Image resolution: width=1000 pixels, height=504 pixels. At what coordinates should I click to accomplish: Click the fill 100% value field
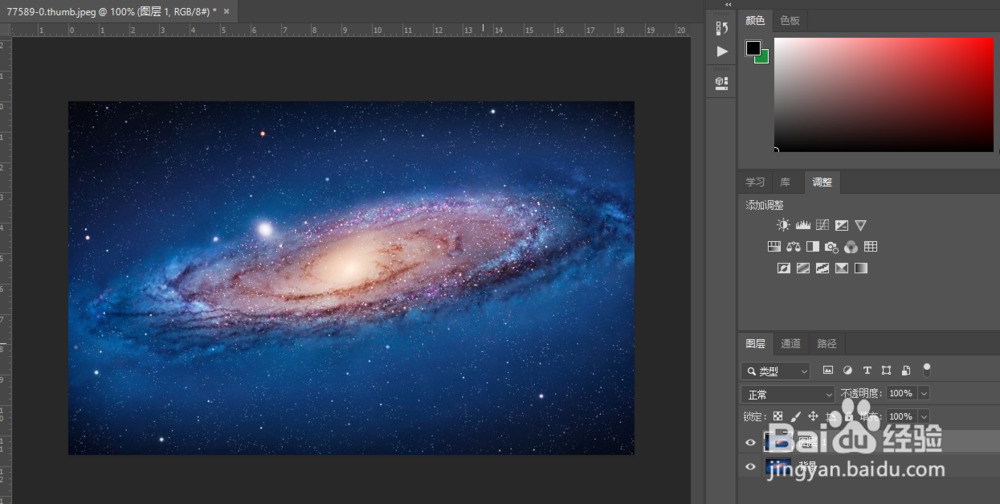click(901, 417)
